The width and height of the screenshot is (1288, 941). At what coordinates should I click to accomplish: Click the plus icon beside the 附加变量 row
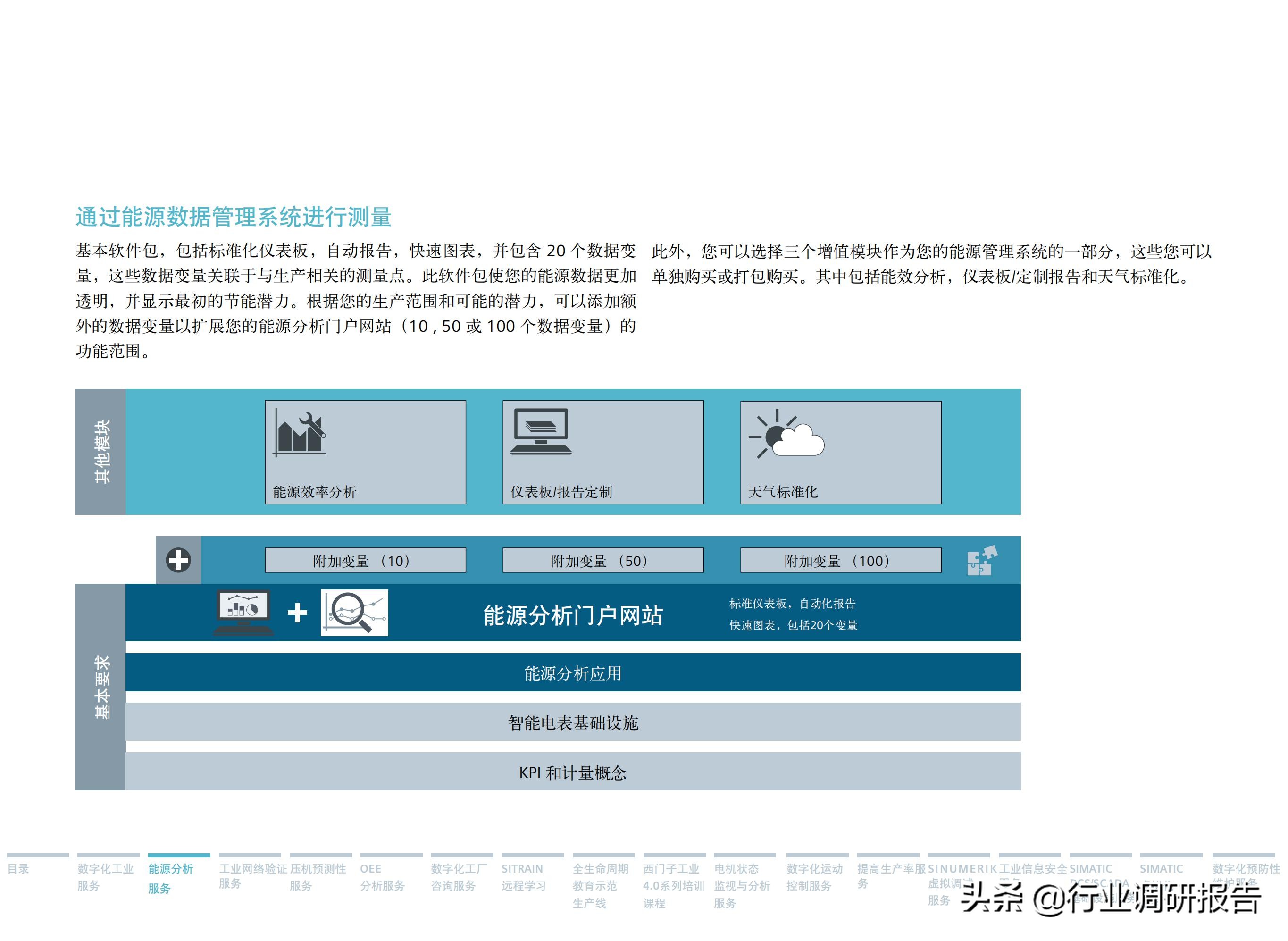click(x=179, y=560)
